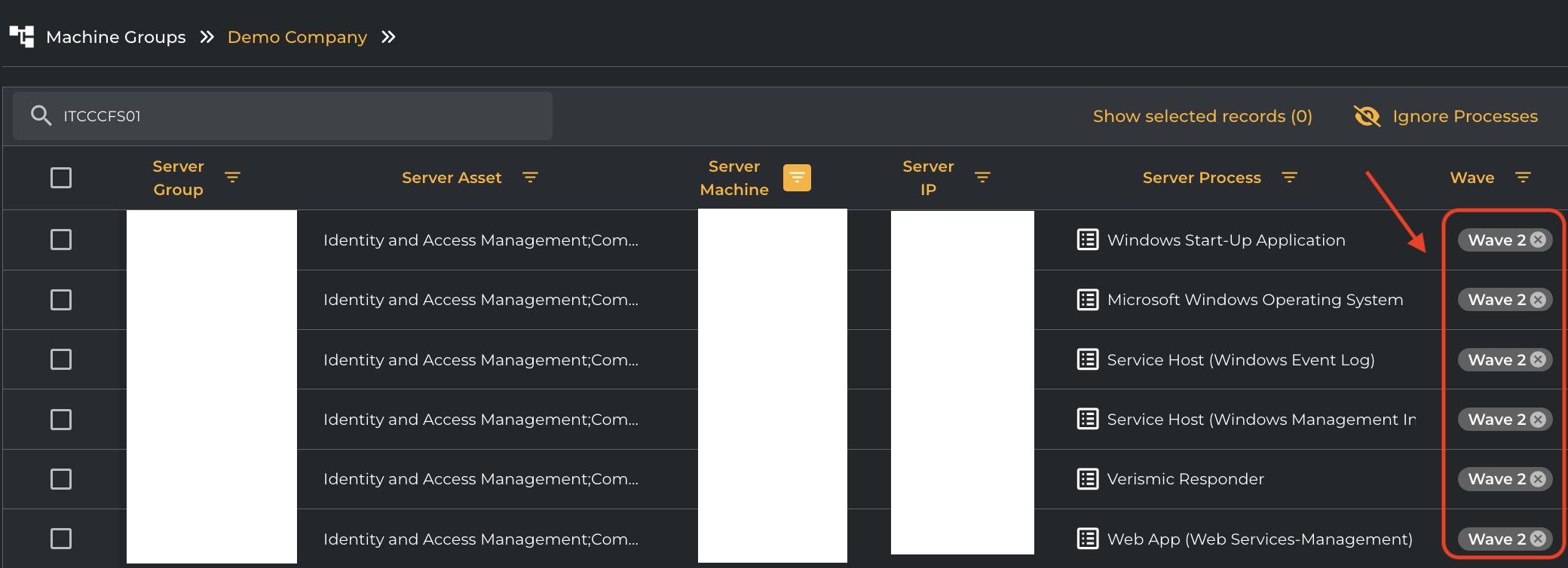
Task: Open the Server Asset column filter
Action: (530, 178)
